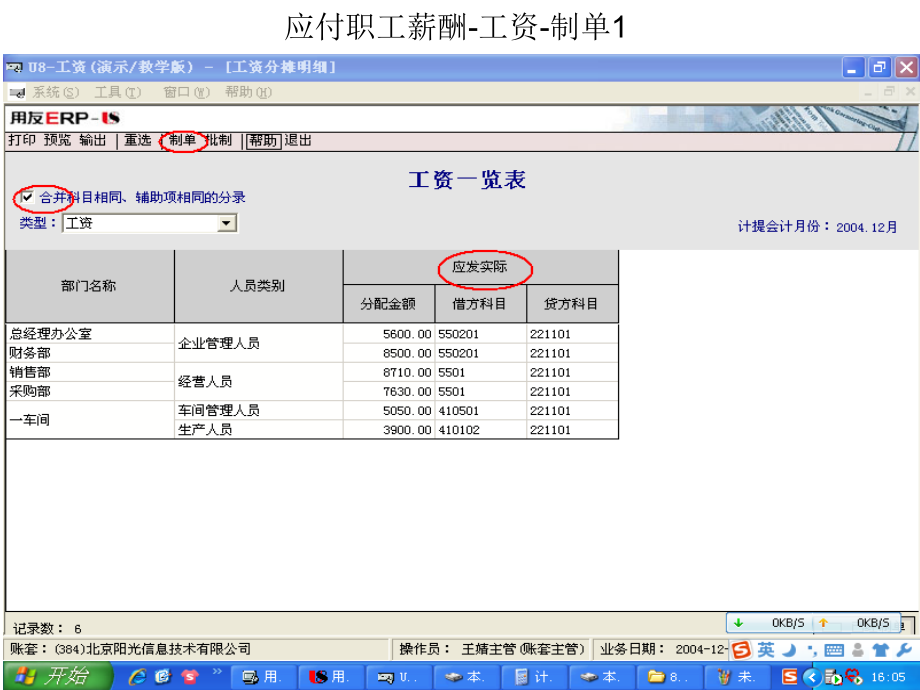Open the 窗口(W) menu
This screenshot has height=690, width=920.
point(187,92)
